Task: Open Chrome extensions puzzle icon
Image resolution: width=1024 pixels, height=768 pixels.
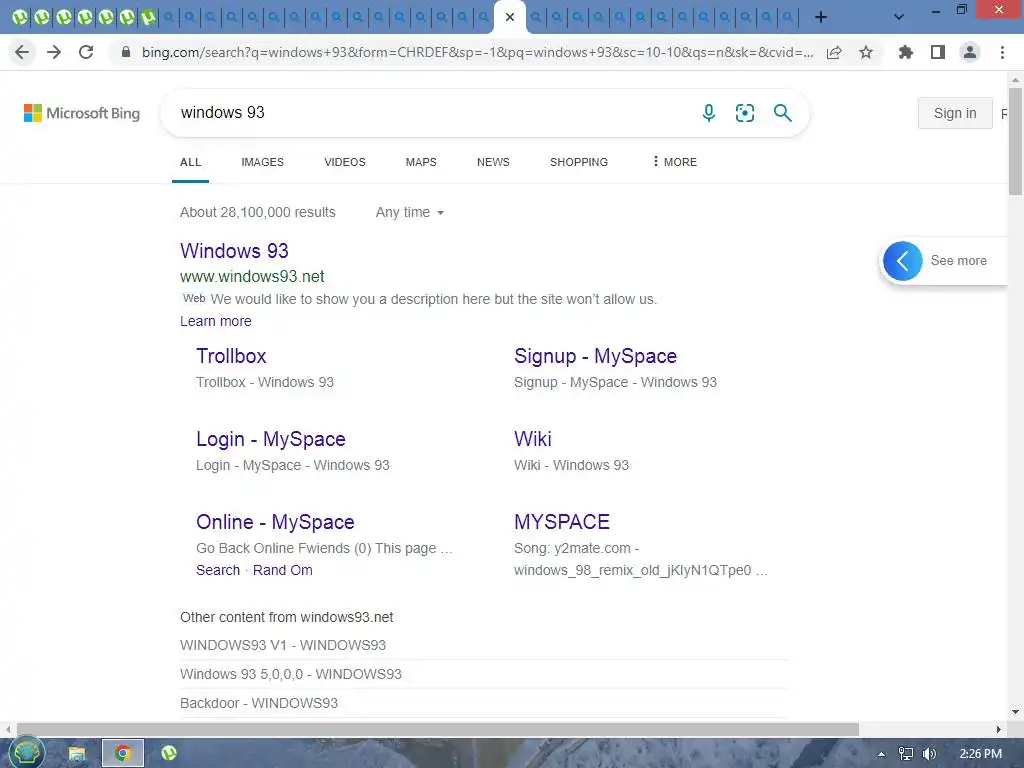Action: 906,52
